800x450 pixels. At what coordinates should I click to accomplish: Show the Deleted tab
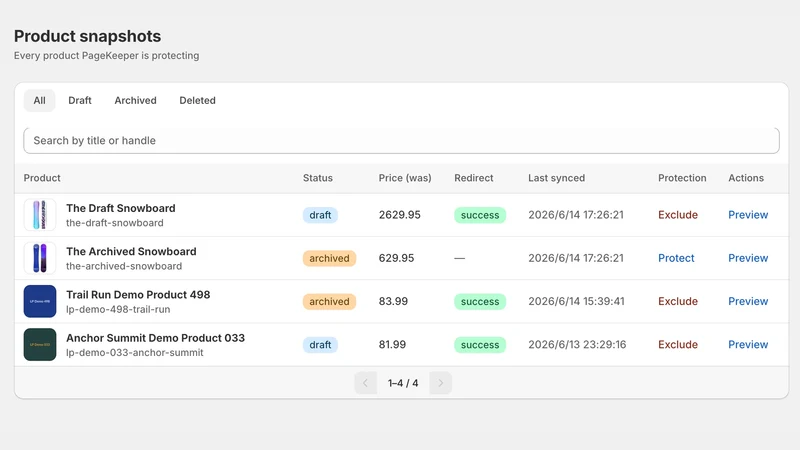(197, 101)
